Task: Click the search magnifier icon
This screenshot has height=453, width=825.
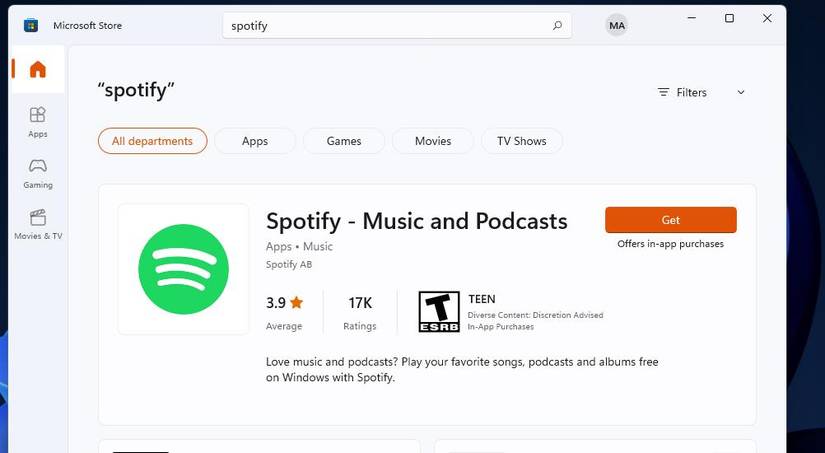Action: tap(557, 26)
